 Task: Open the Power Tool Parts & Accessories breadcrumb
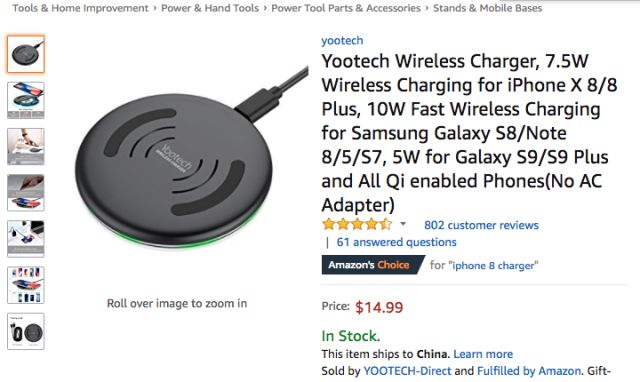point(346,8)
